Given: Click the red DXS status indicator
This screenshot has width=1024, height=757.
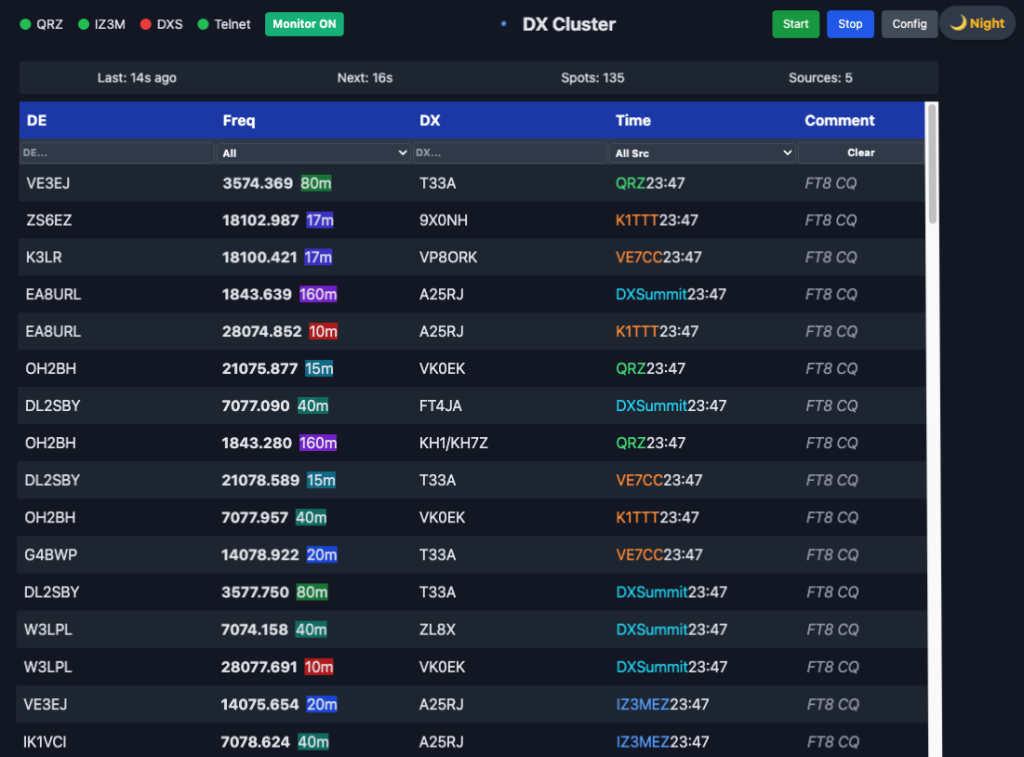Looking at the screenshot, I should (x=146, y=24).
